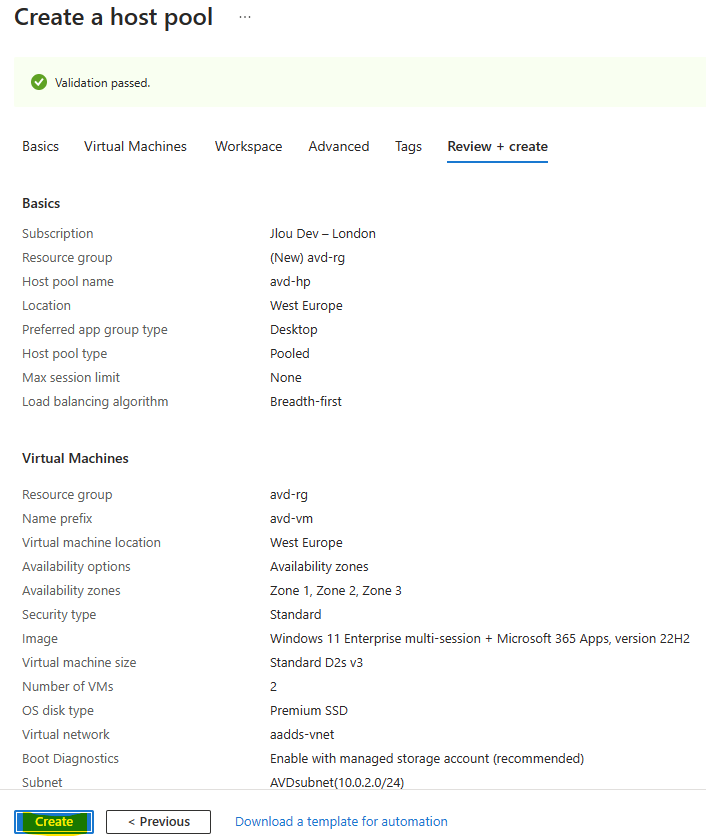Open the Virtual Machines tab
The height and width of the screenshot is (837, 706).
(x=135, y=146)
